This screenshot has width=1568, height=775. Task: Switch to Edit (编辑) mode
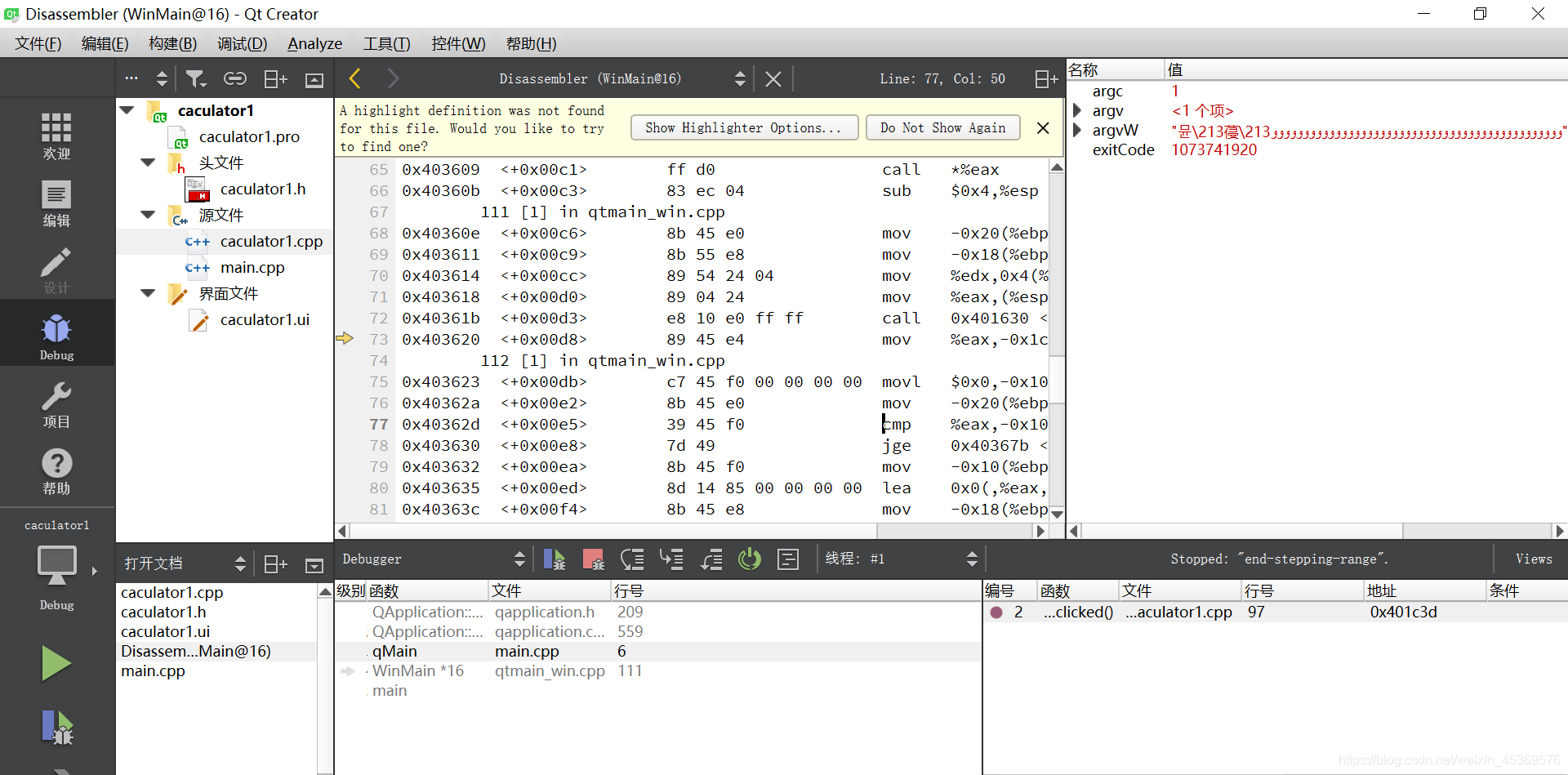(x=56, y=203)
